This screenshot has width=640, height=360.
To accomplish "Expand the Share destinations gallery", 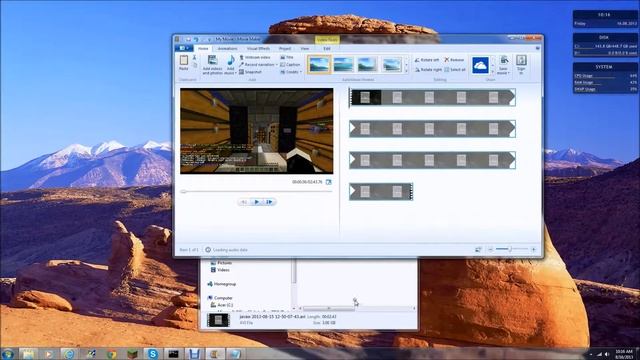I will 492,71.
